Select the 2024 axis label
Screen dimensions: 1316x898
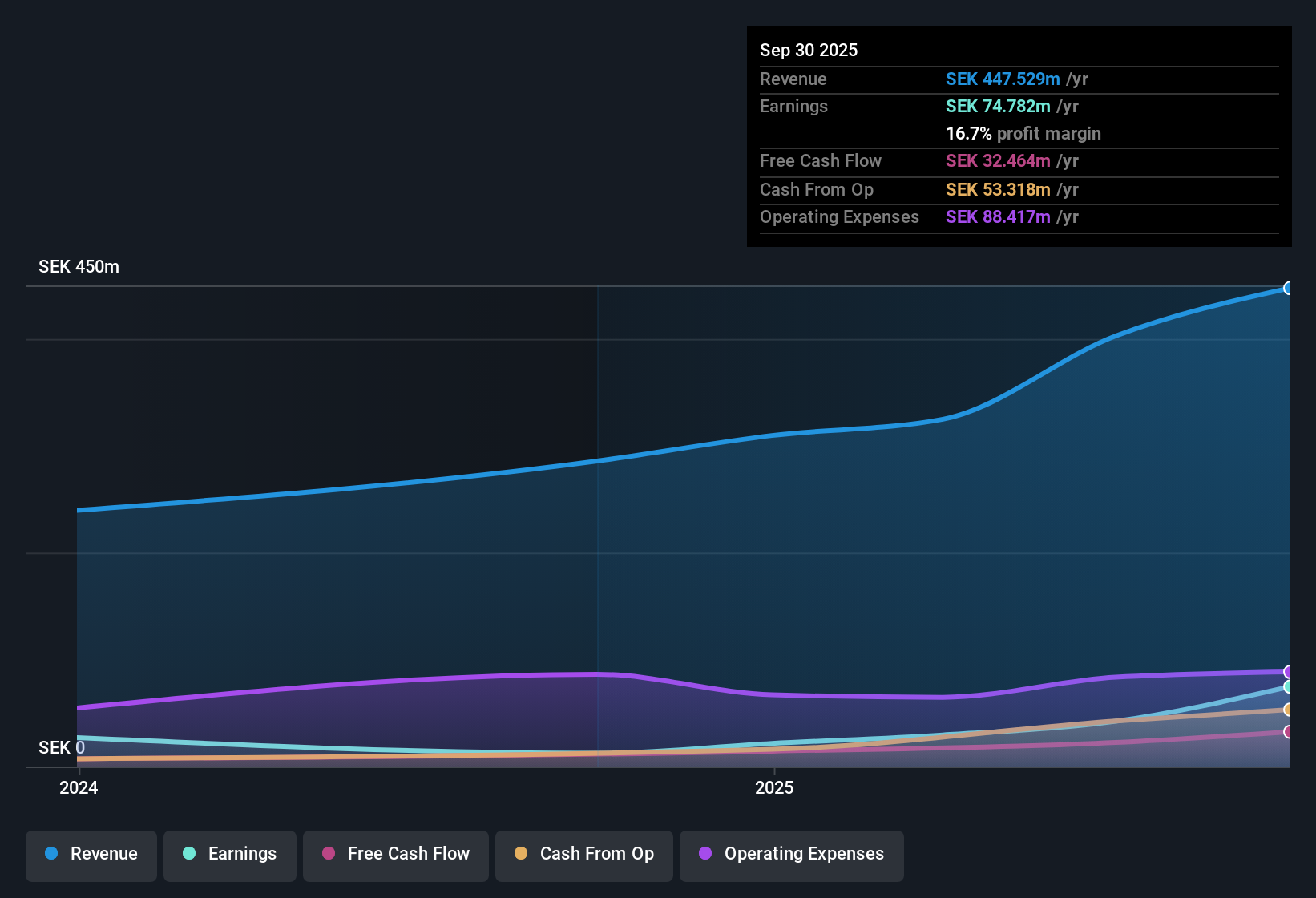click(78, 787)
